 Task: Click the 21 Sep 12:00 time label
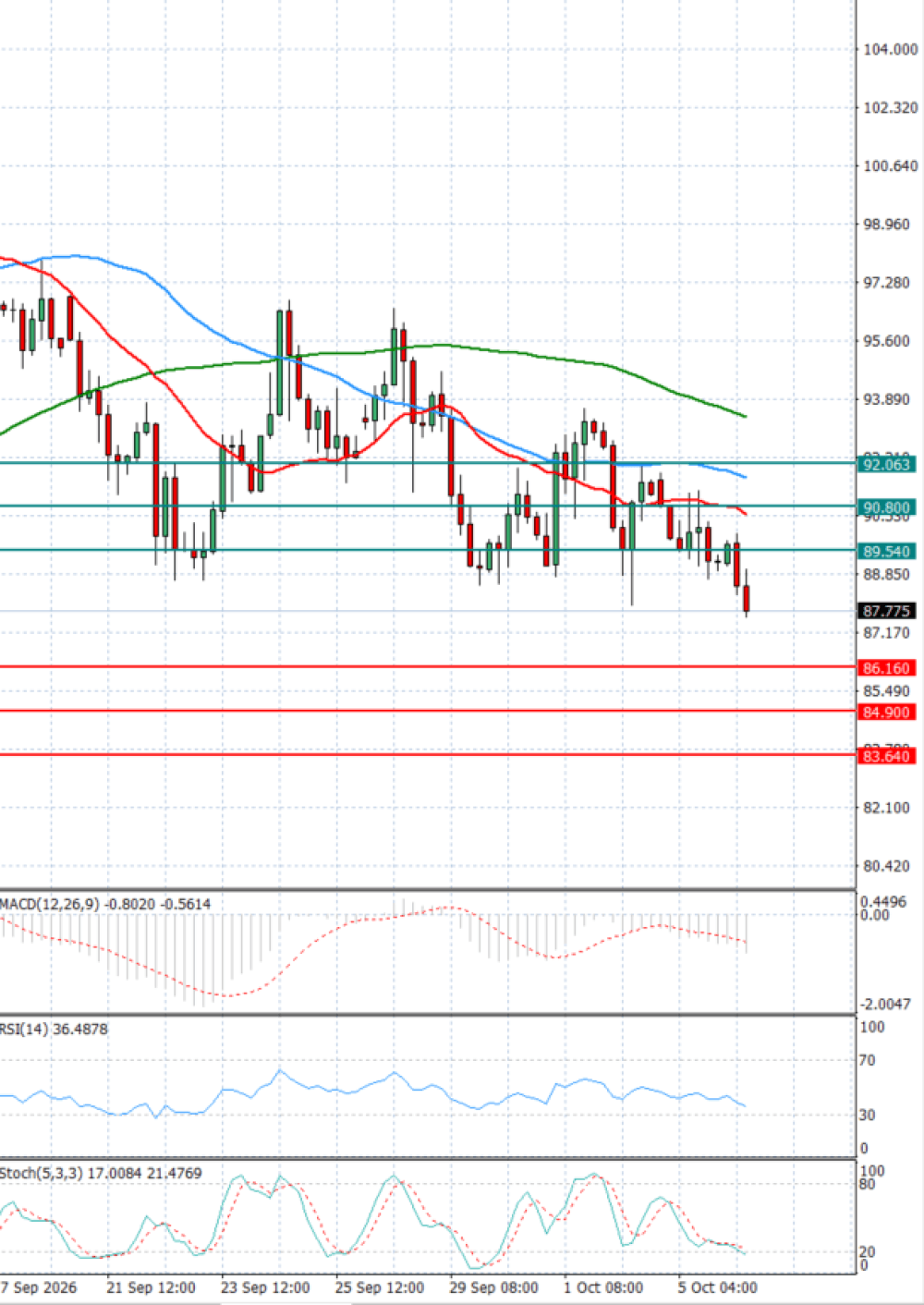pyautogui.click(x=151, y=1287)
